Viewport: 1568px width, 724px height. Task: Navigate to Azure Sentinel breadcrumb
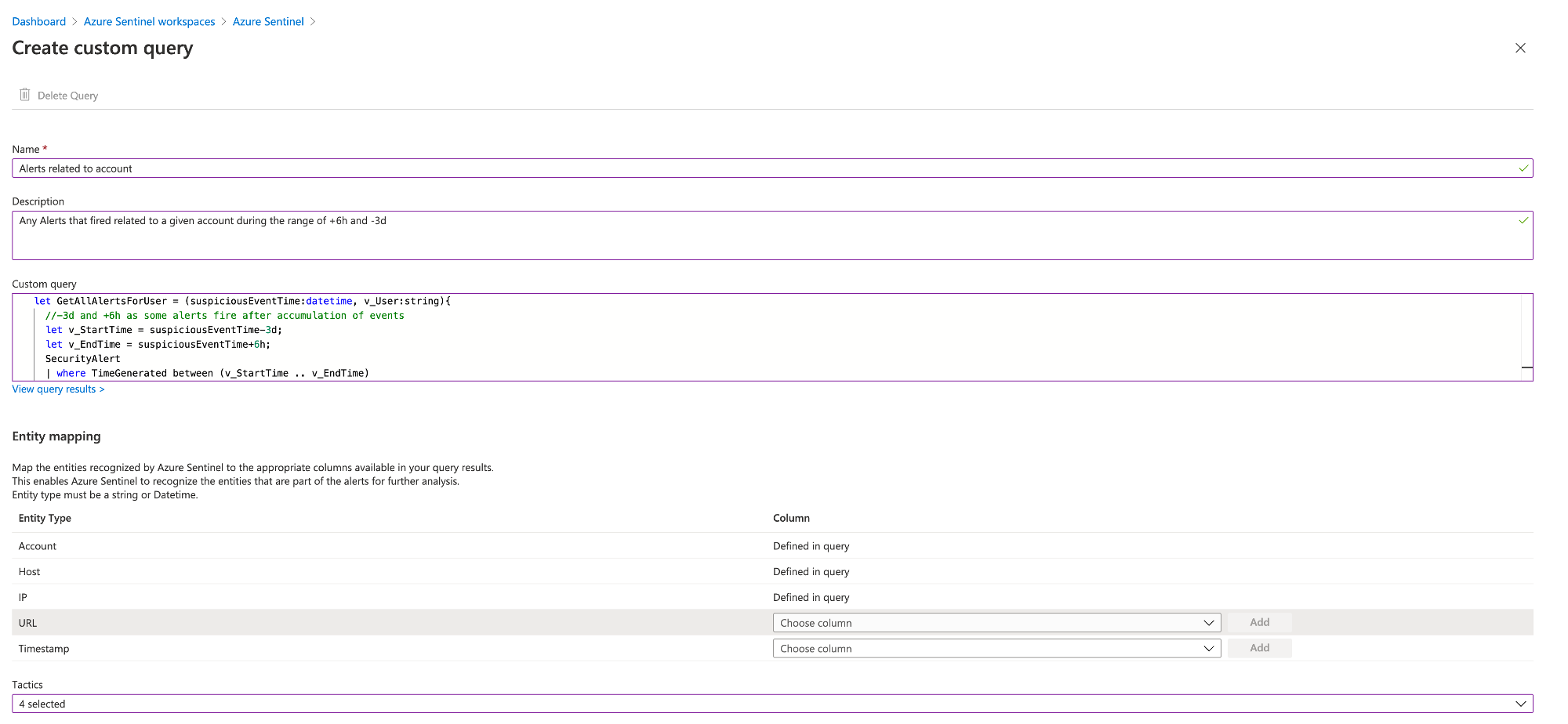tap(268, 21)
